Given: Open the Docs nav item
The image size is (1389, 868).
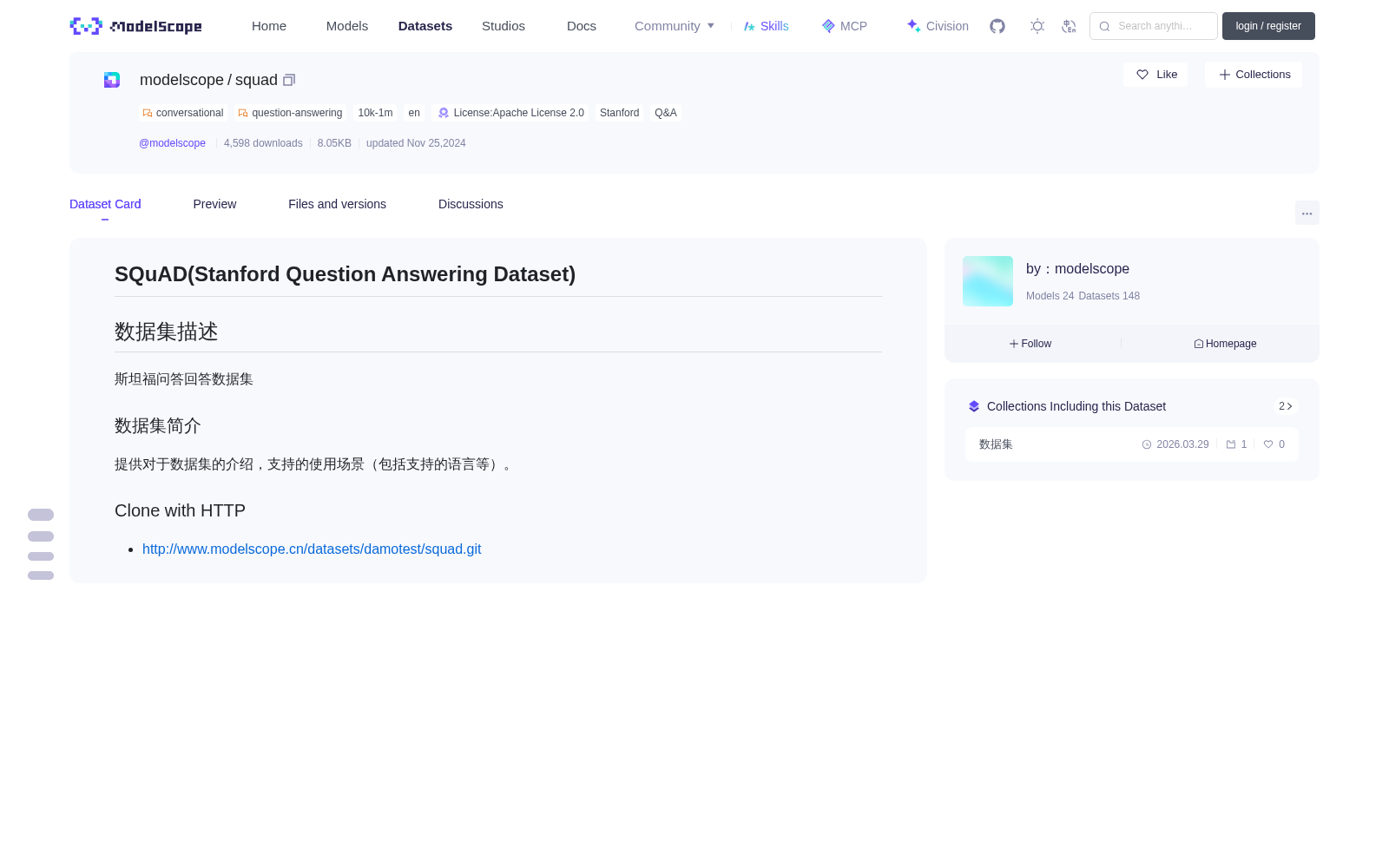Looking at the screenshot, I should (582, 26).
